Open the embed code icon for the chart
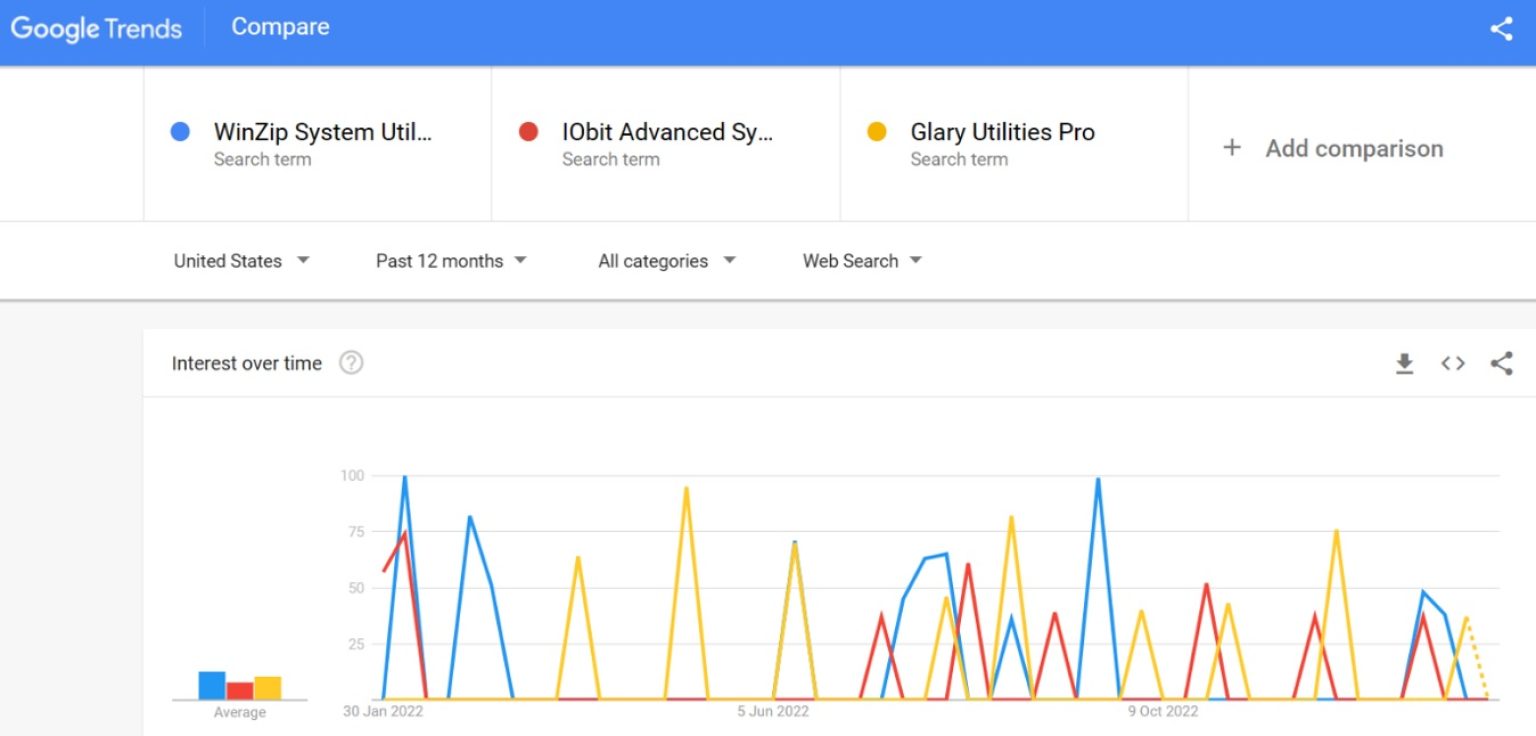The width and height of the screenshot is (1536, 736). tap(1453, 364)
